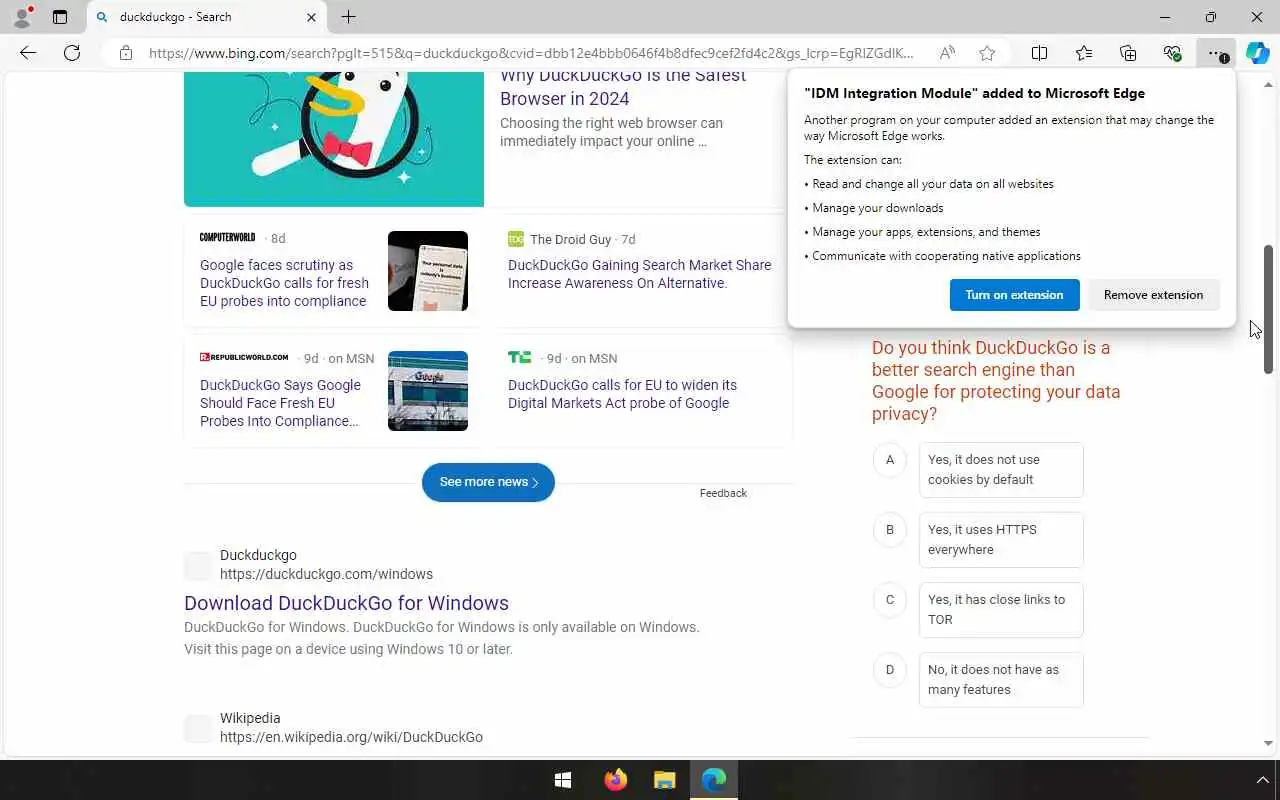Click the Computerworld source logo

tap(227, 238)
